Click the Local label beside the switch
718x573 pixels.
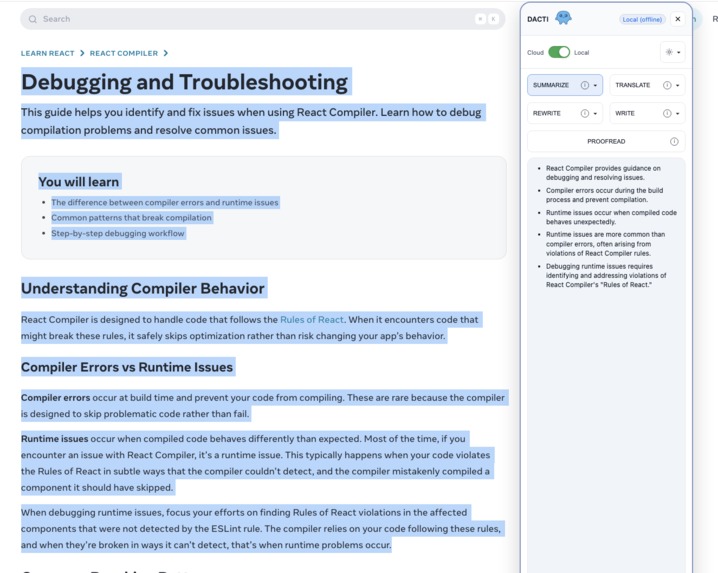582,53
